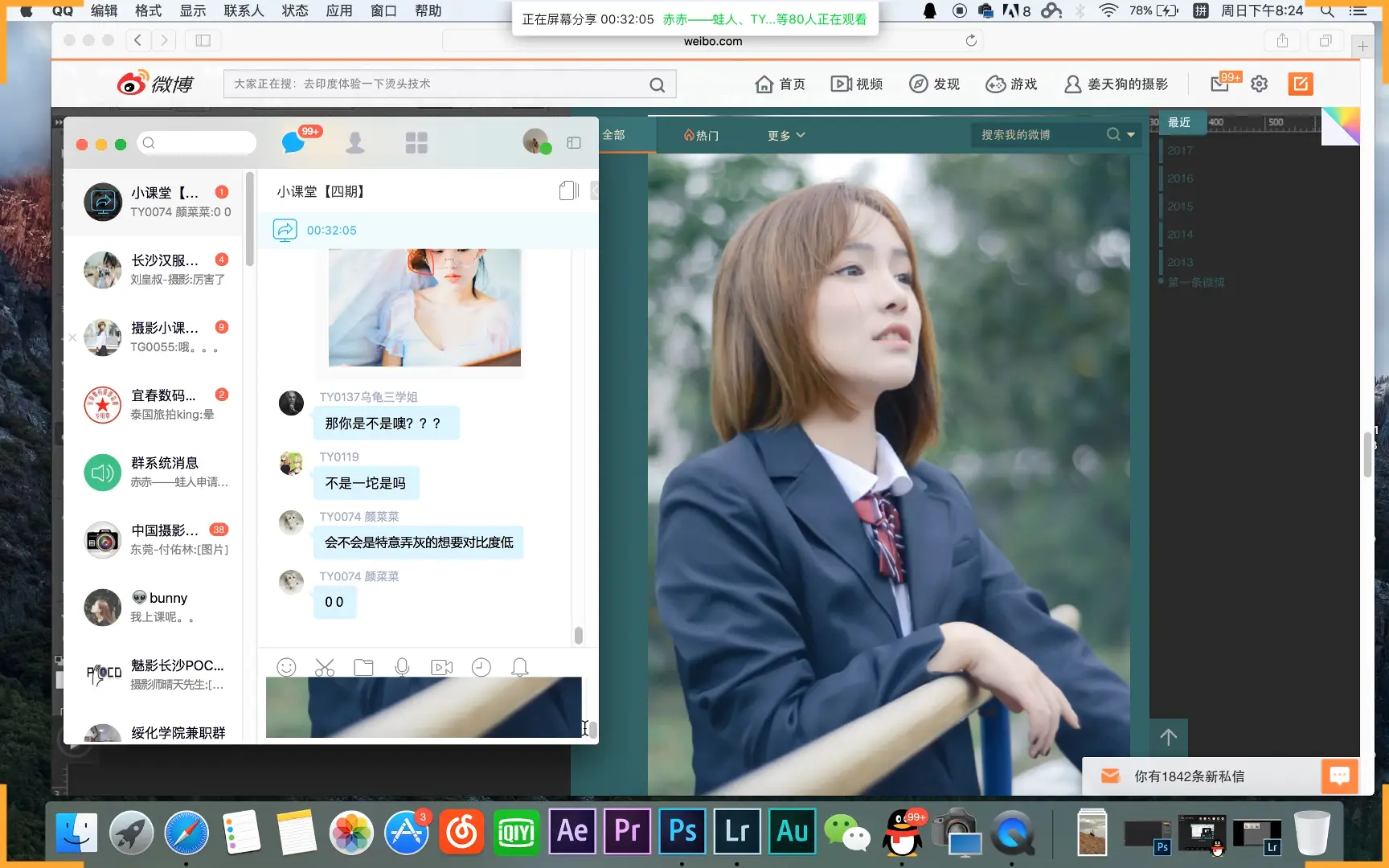Click the QQ contact search field

tap(197, 143)
